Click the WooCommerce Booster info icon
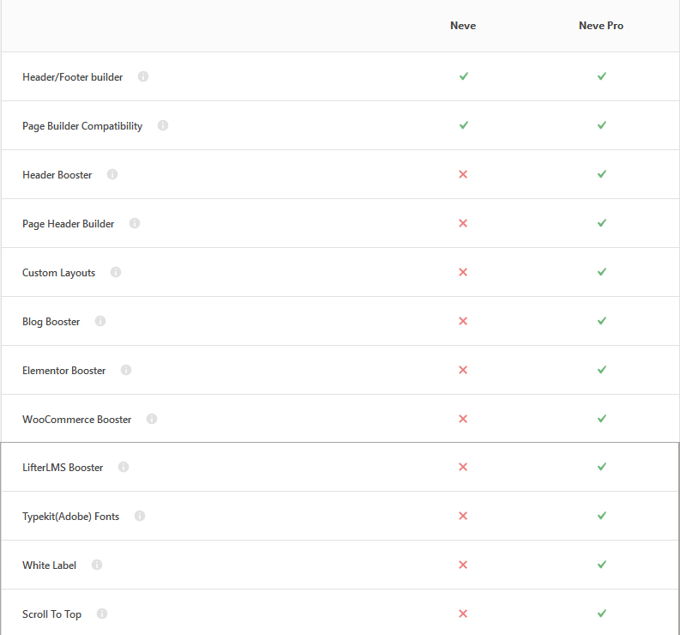The height and width of the screenshot is (635, 680). click(x=152, y=419)
